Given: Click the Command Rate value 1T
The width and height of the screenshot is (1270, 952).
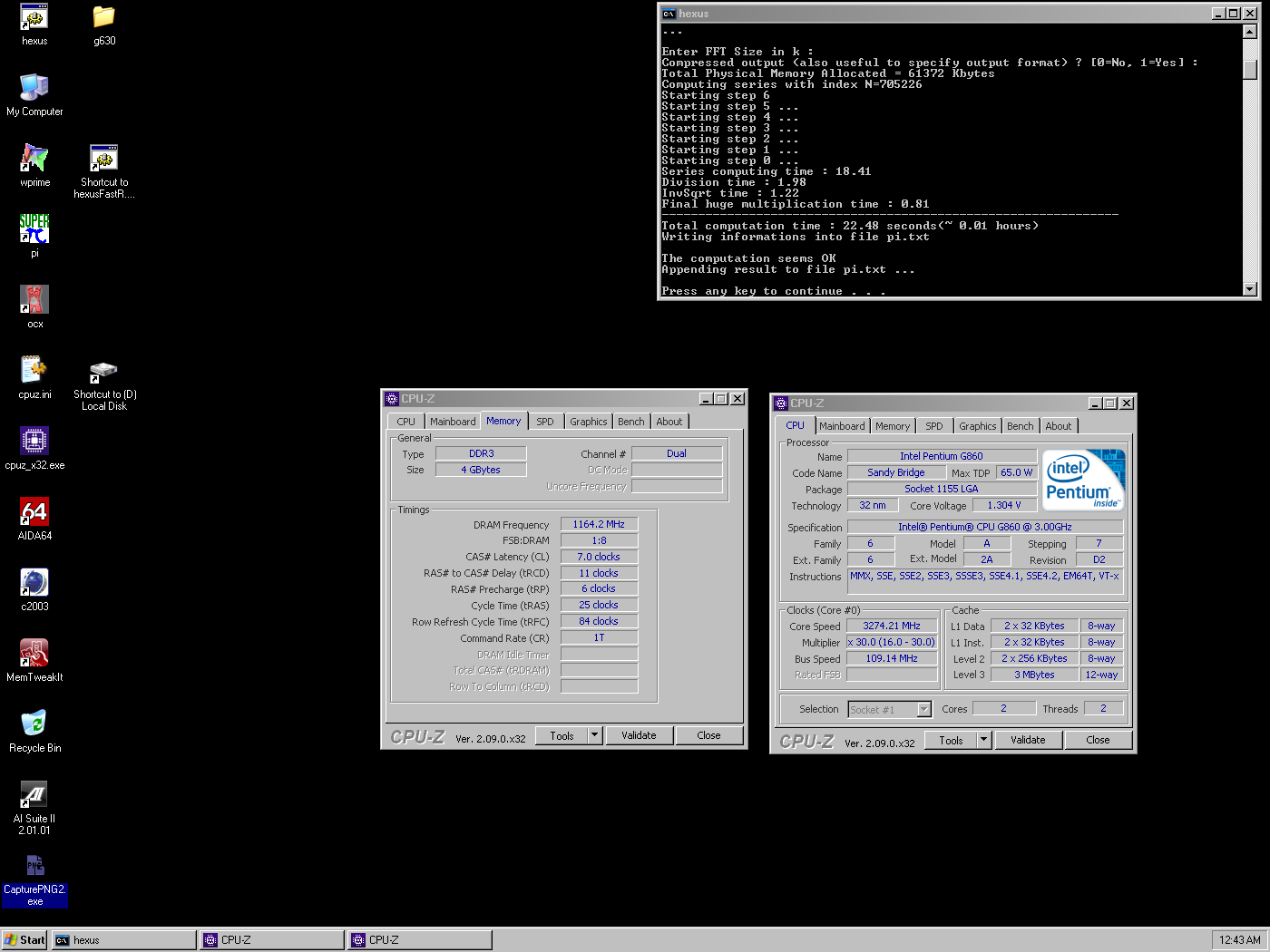Looking at the screenshot, I should coord(599,637).
